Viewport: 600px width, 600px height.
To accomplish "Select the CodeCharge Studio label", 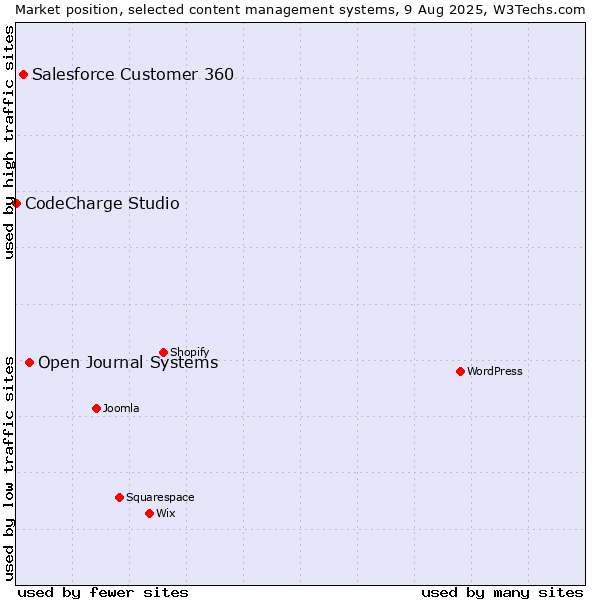I will tap(102, 203).
